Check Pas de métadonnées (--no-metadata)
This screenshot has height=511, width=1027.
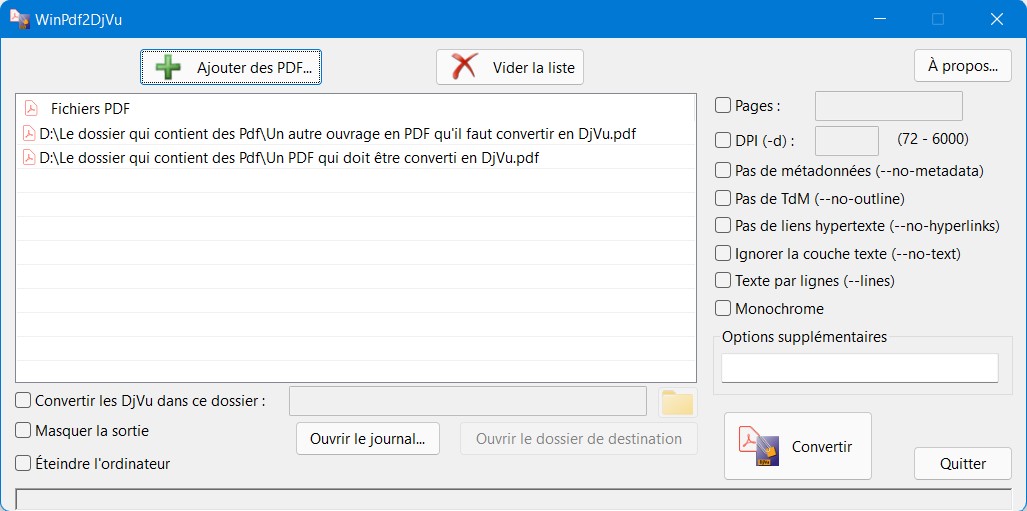(722, 170)
